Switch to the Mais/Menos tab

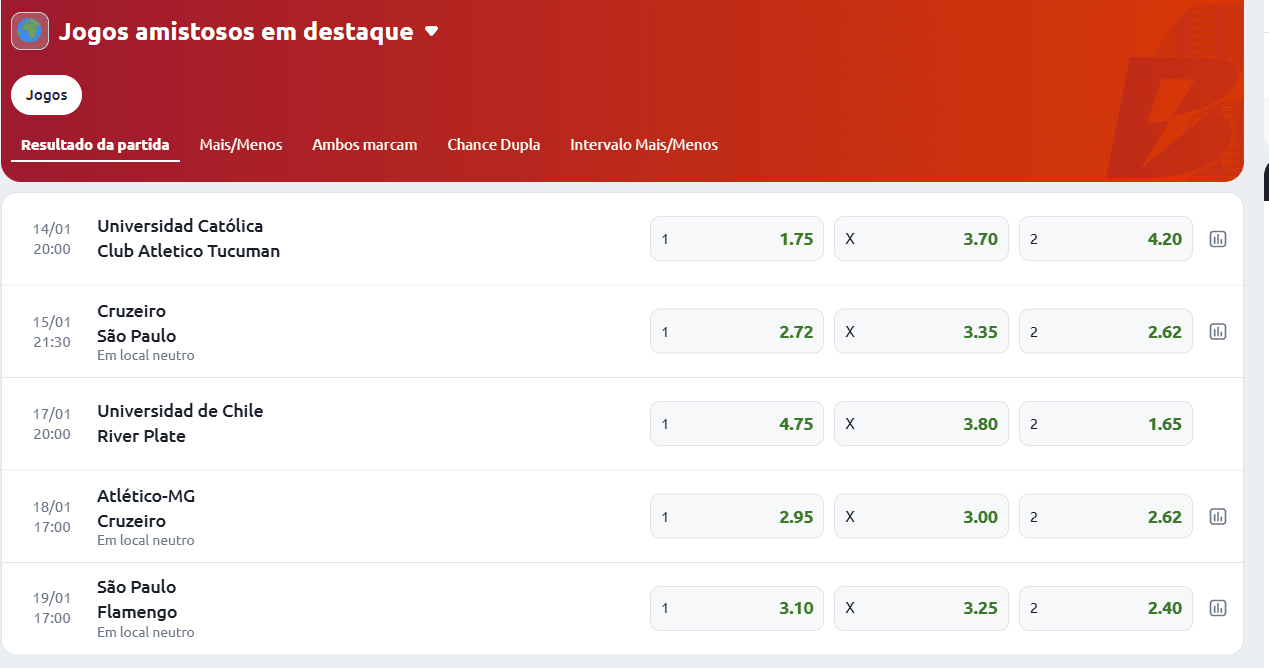(x=241, y=145)
